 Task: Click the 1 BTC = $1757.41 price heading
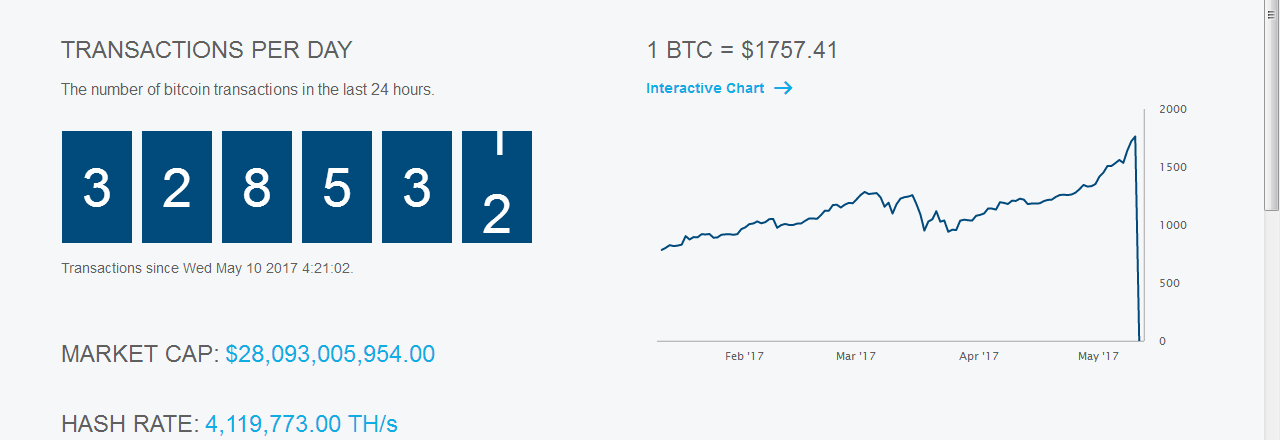click(742, 50)
